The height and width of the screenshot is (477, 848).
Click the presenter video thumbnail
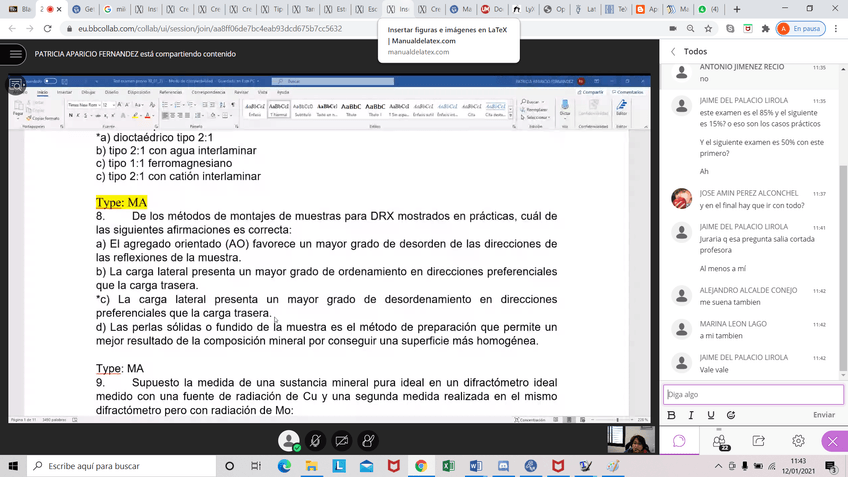tap(631, 439)
